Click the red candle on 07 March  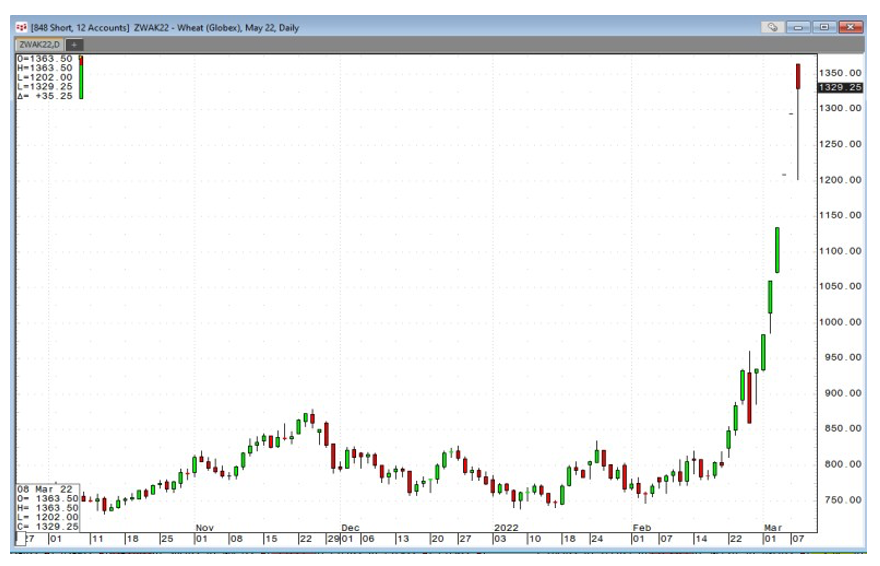click(x=798, y=76)
